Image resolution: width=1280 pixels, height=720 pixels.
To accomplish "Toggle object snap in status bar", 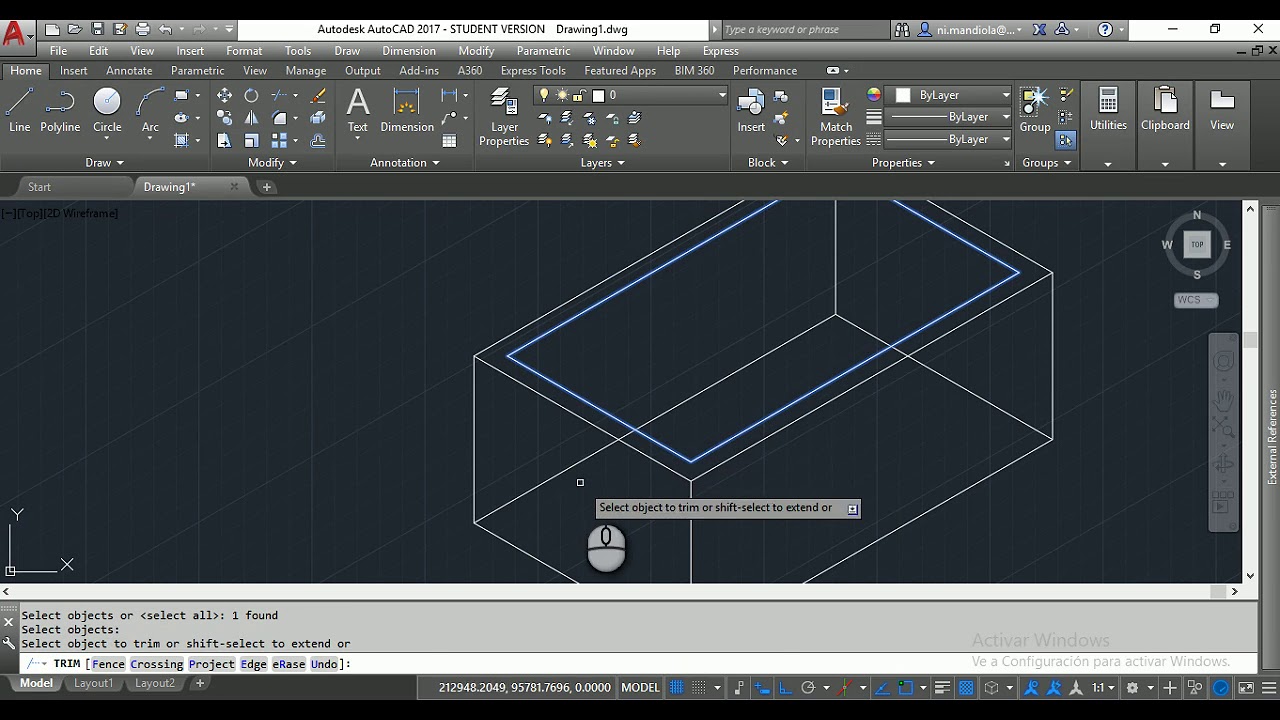I will pos(905,688).
